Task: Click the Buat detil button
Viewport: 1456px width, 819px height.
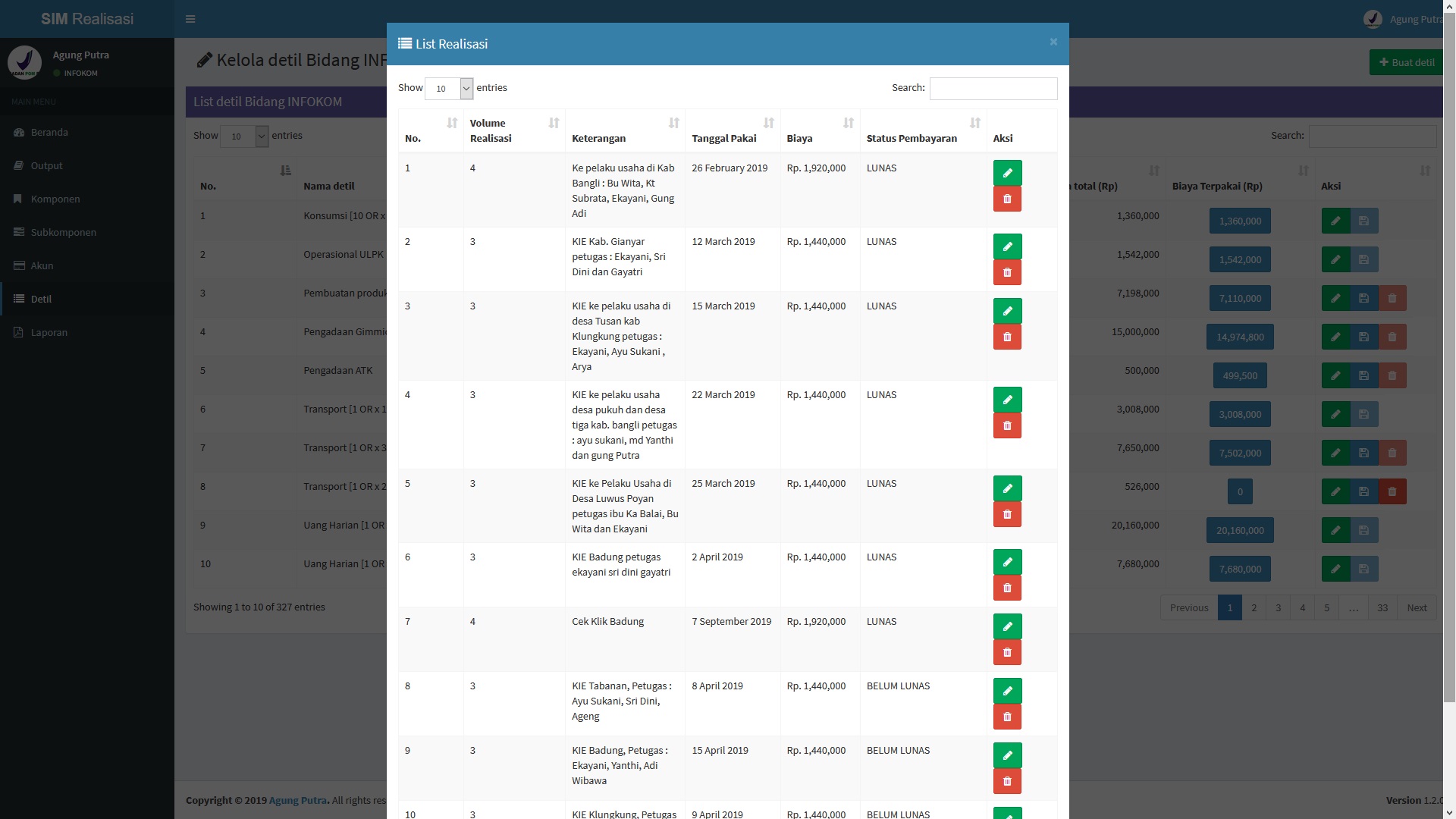Action: (1405, 62)
